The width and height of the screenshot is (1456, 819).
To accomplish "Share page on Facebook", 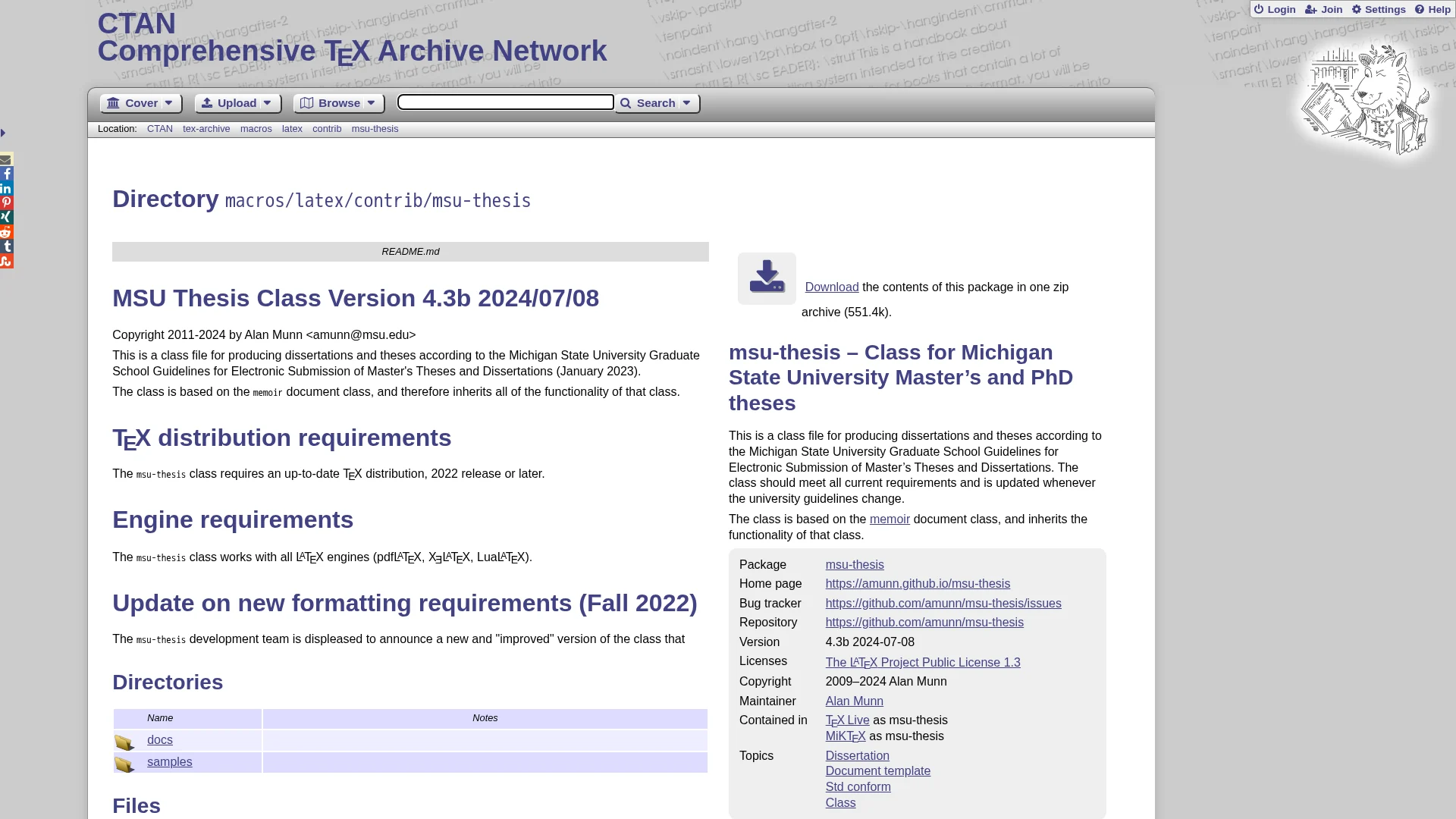I will point(6,174).
